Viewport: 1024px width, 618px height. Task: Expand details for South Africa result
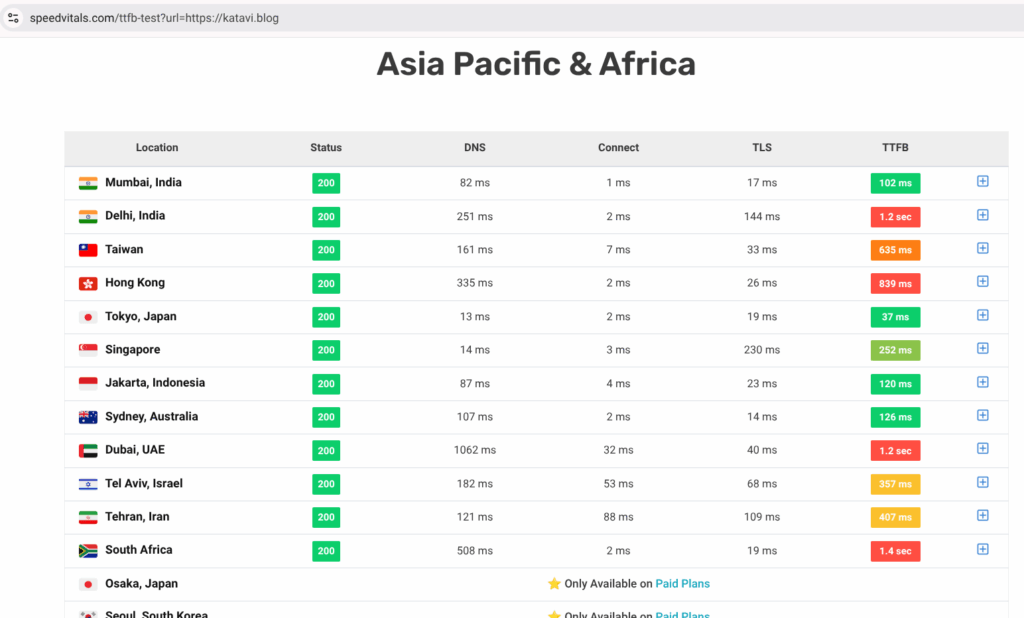[x=982, y=549]
